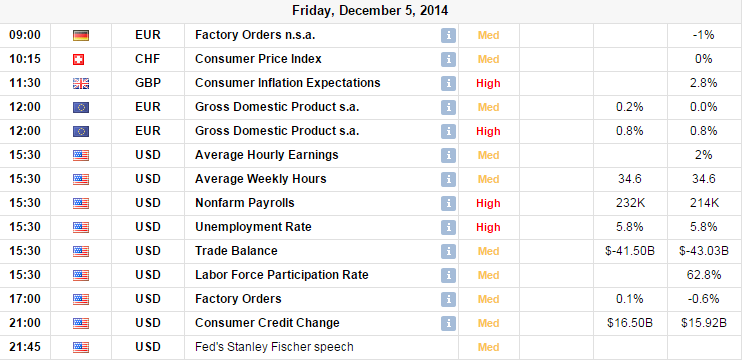Click High importance label for Unemployment Rate

coord(488,228)
